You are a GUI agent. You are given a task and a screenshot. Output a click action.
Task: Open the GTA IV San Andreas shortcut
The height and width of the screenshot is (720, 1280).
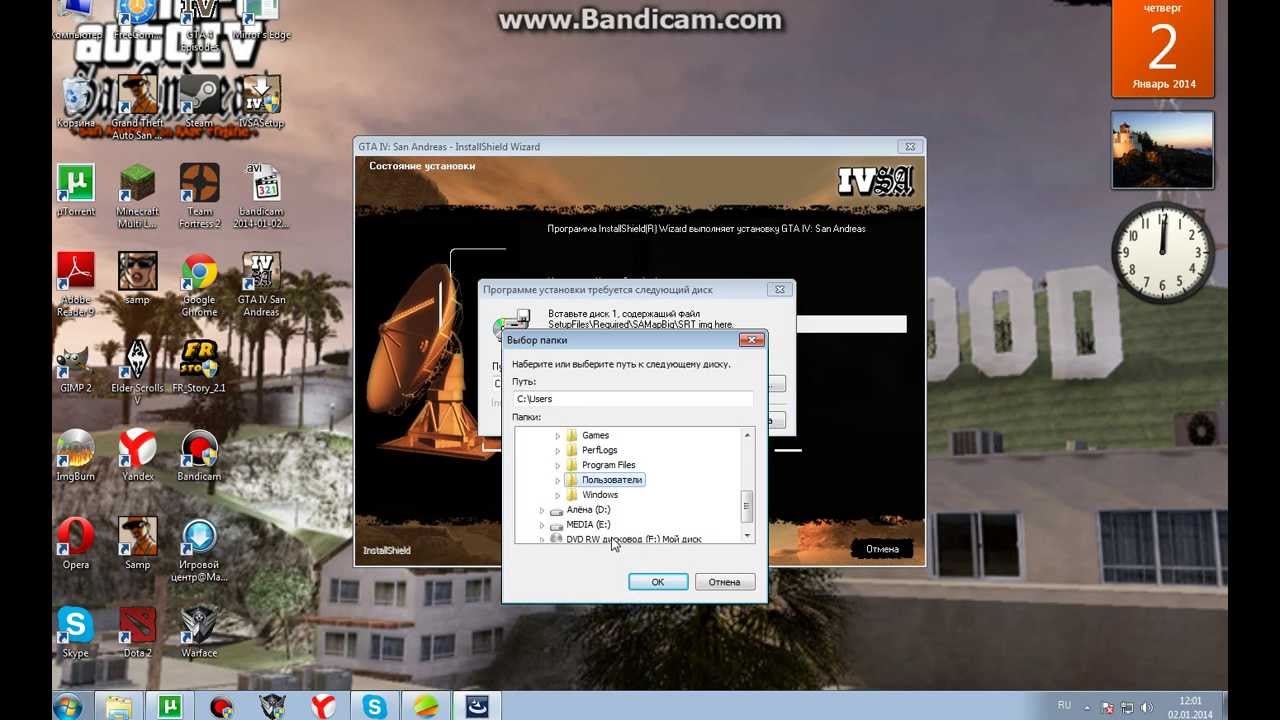[x=261, y=284]
